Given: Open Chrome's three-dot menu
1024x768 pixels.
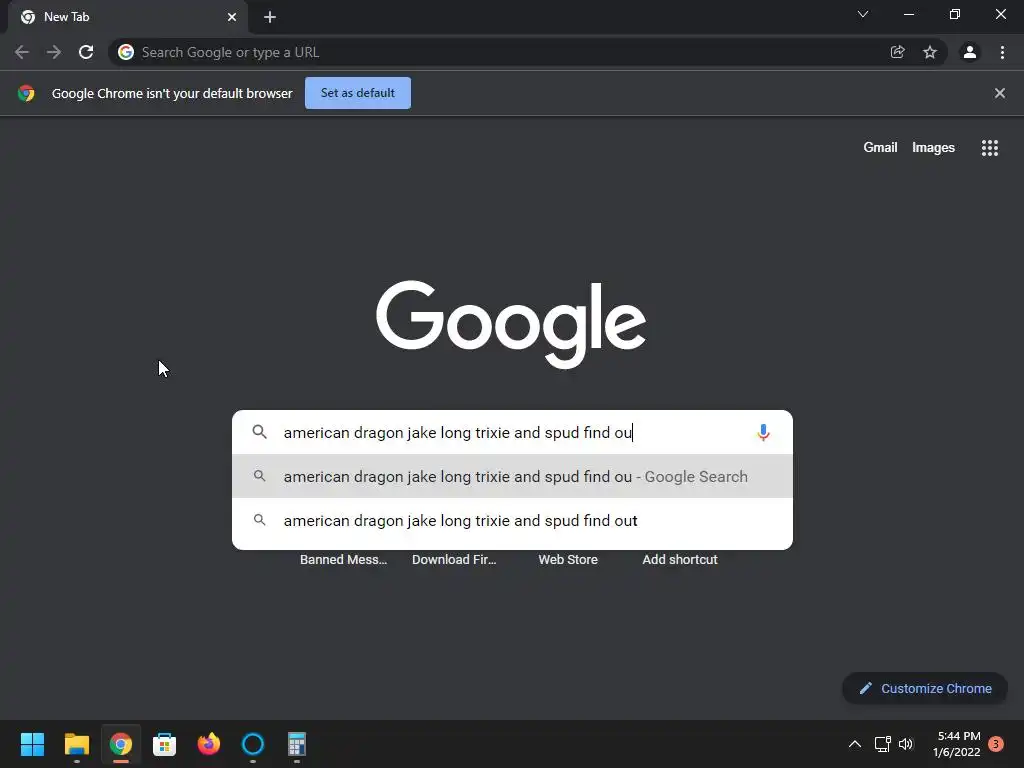Looking at the screenshot, I should [x=1002, y=52].
